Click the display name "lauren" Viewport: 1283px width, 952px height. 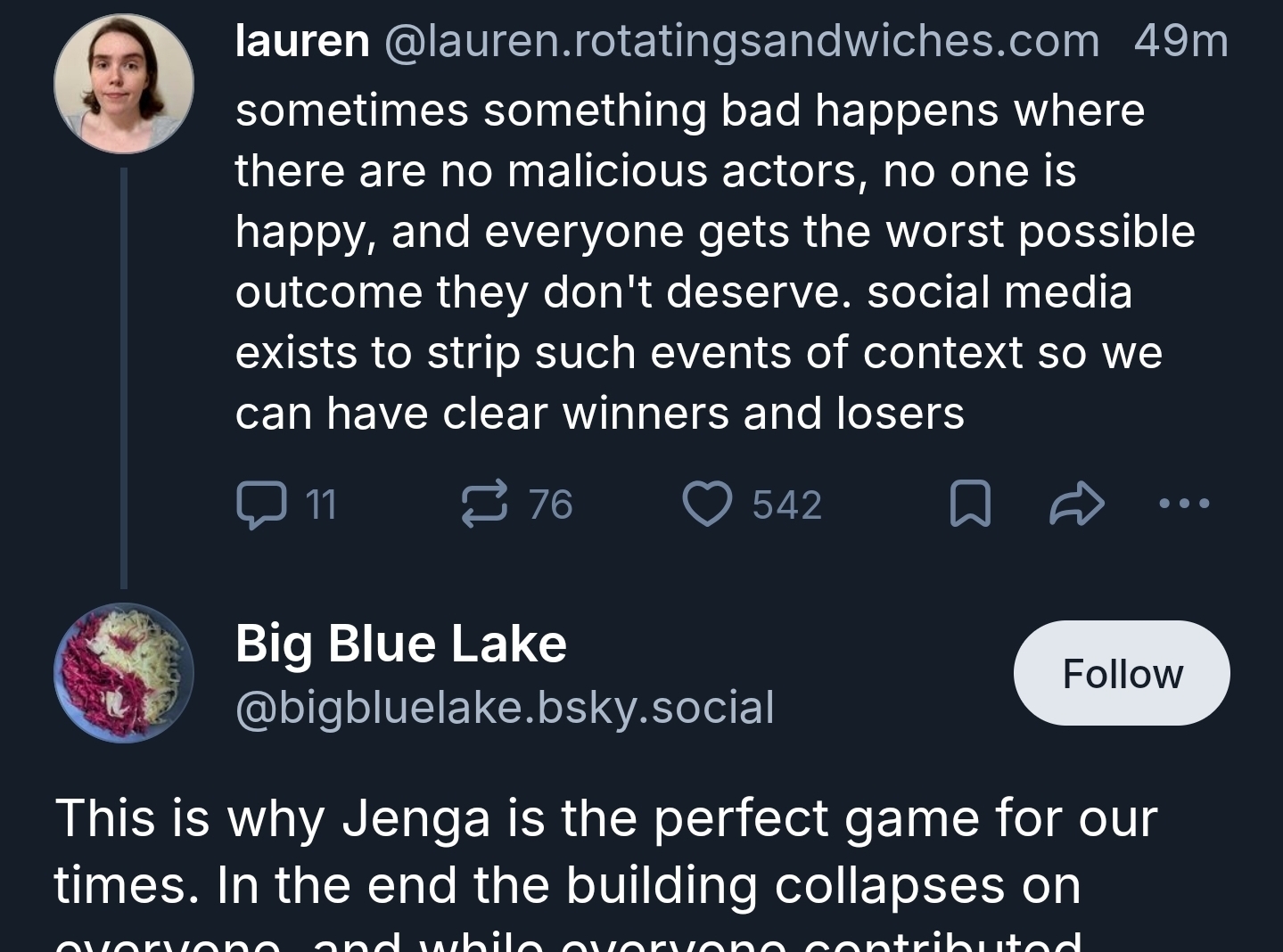pos(302,41)
